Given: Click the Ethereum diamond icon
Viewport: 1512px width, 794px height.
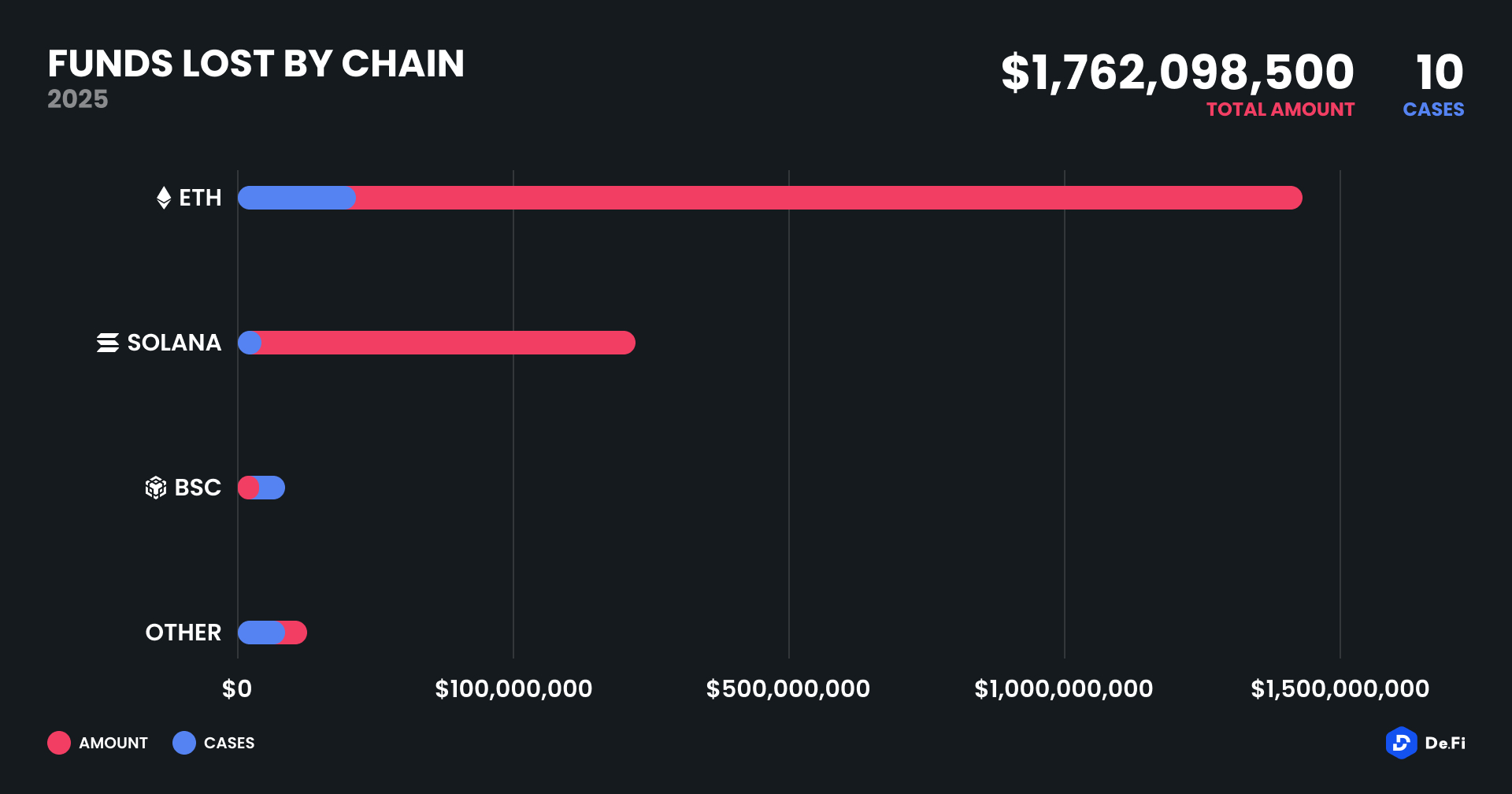Looking at the screenshot, I should [164, 198].
